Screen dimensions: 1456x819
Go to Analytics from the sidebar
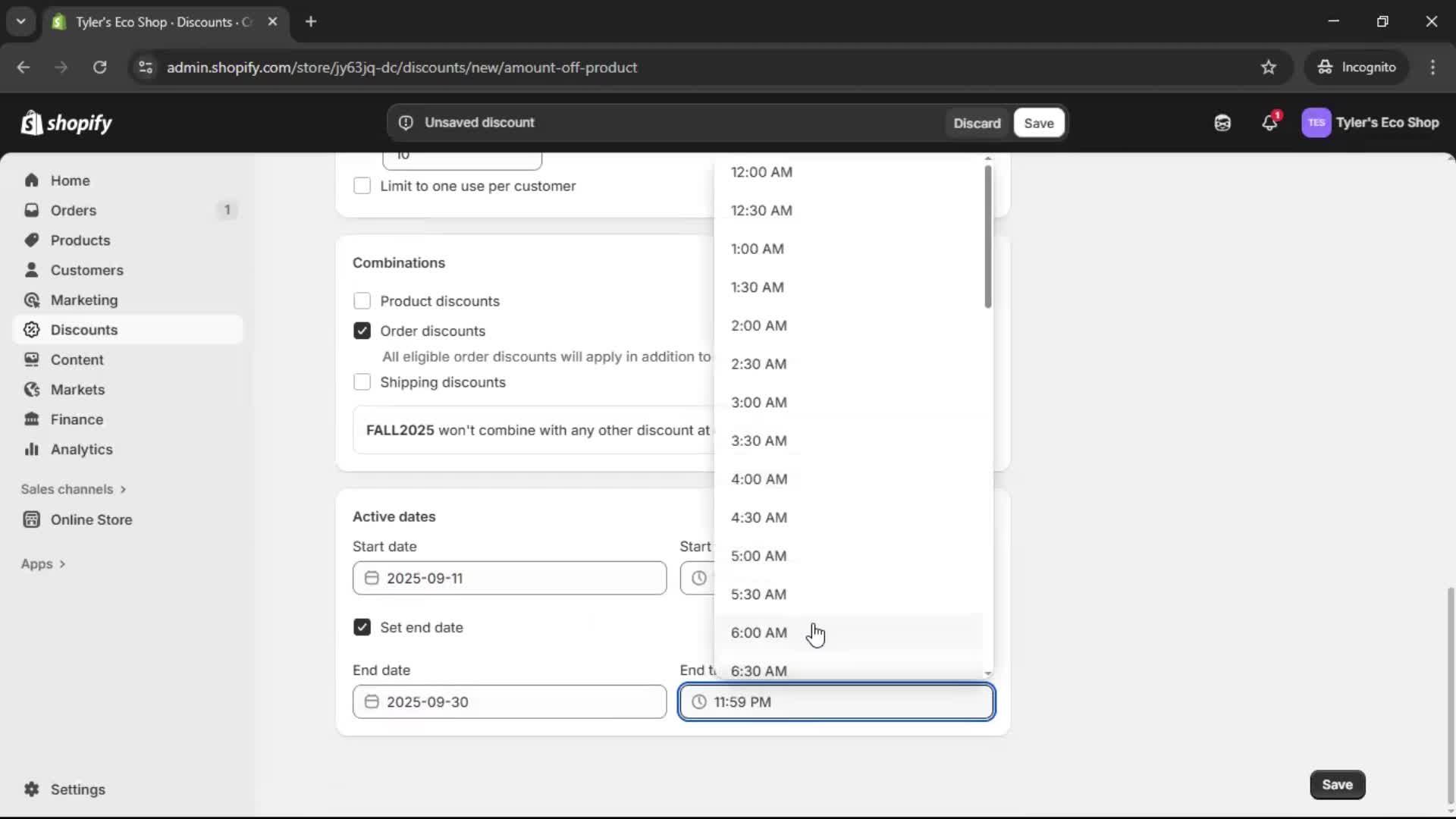[80, 449]
